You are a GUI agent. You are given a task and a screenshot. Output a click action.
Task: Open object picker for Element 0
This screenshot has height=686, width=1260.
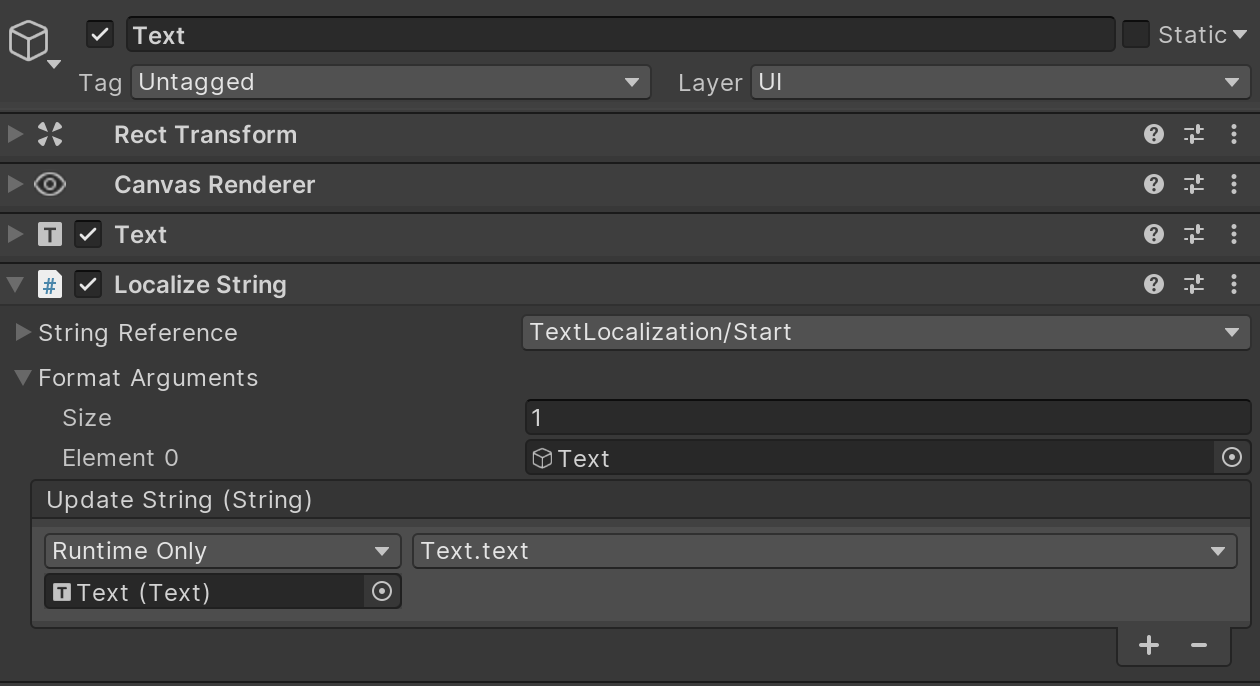[1232, 458]
